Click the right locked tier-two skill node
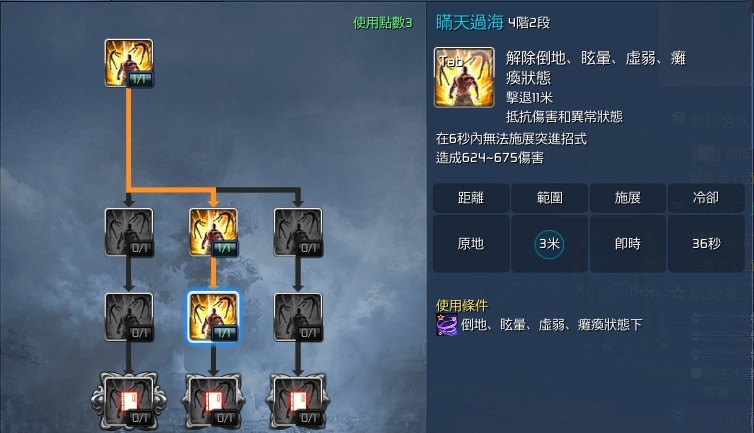This screenshot has height=433, width=754. 298,232
